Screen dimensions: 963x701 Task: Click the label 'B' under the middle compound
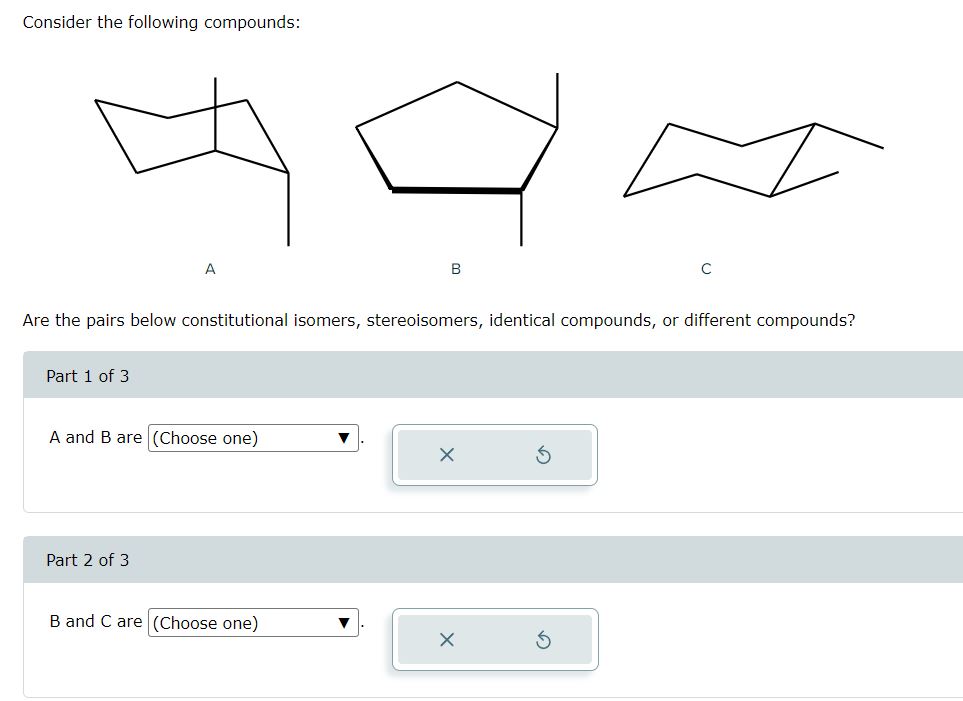coord(456,267)
